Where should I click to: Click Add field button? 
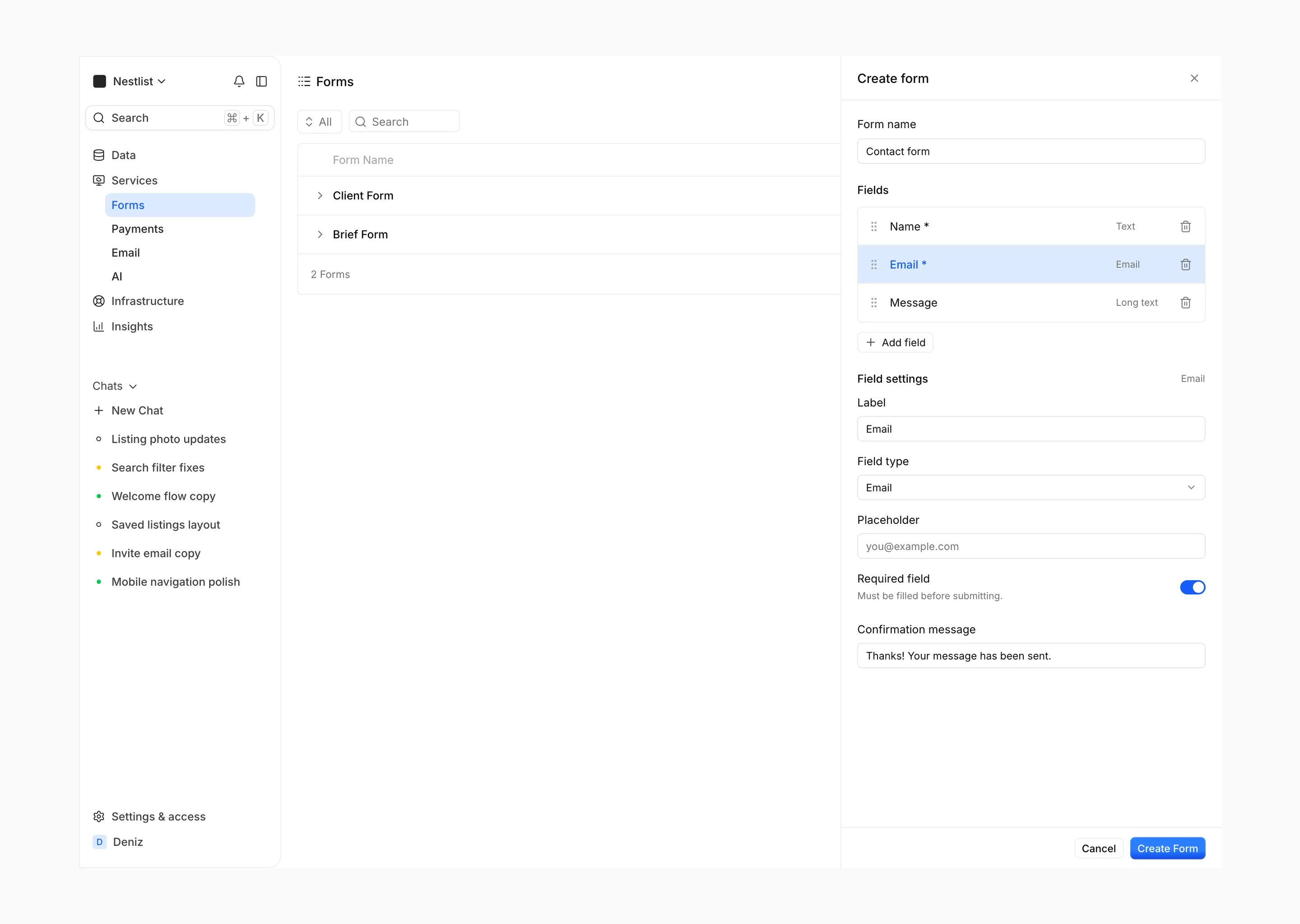(895, 342)
